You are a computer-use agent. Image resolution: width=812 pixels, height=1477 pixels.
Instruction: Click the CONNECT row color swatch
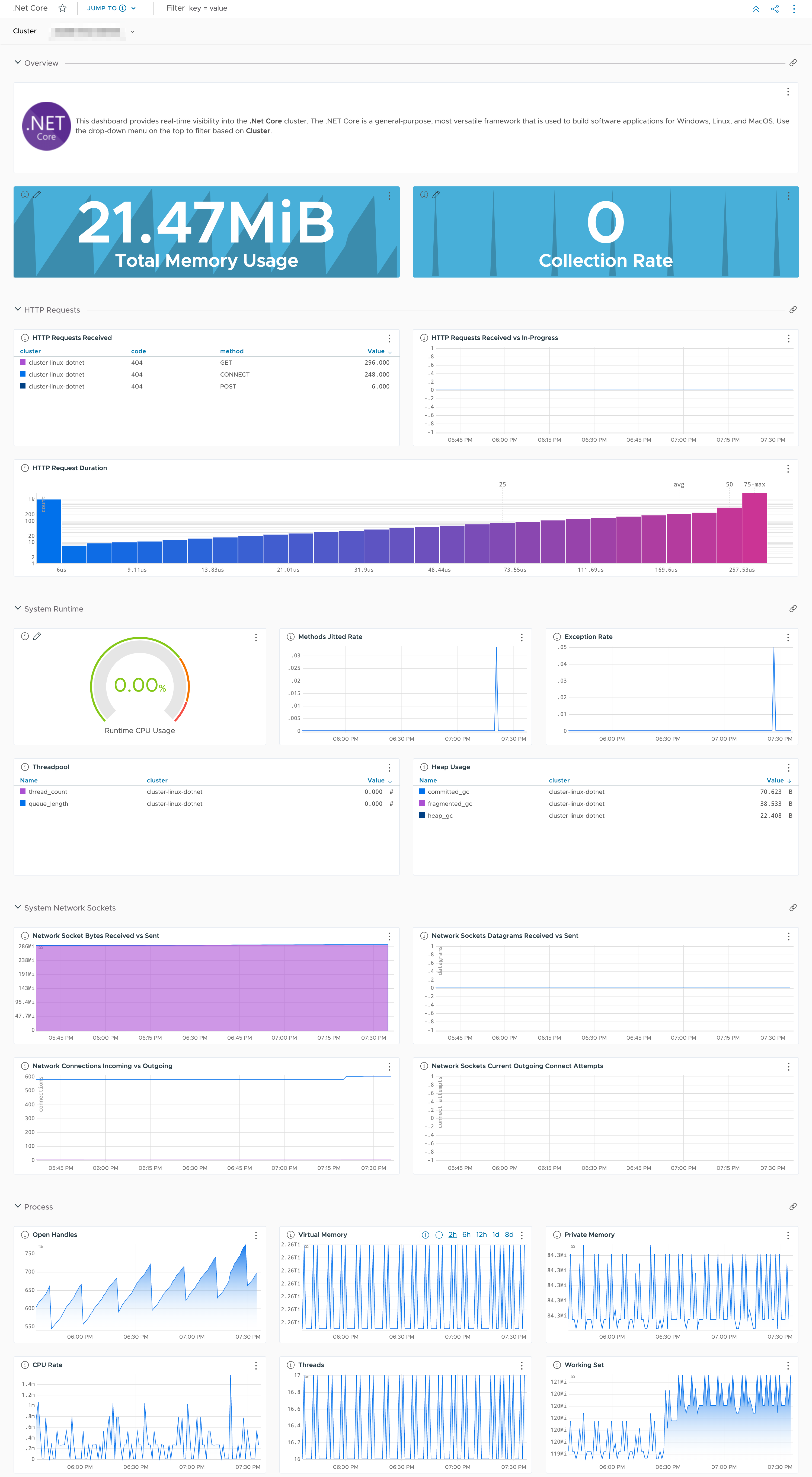(23, 374)
